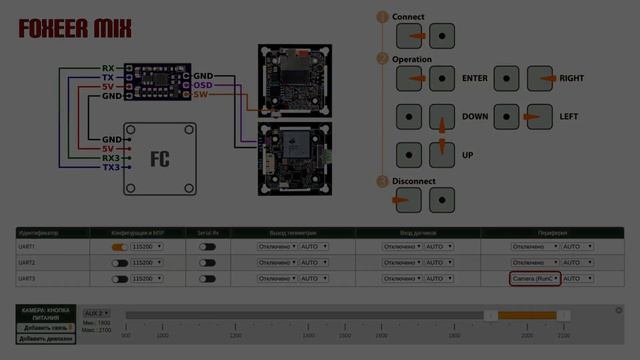Click the UART2 identifier cell
The width and height of the screenshot is (640, 360).
(53, 262)
